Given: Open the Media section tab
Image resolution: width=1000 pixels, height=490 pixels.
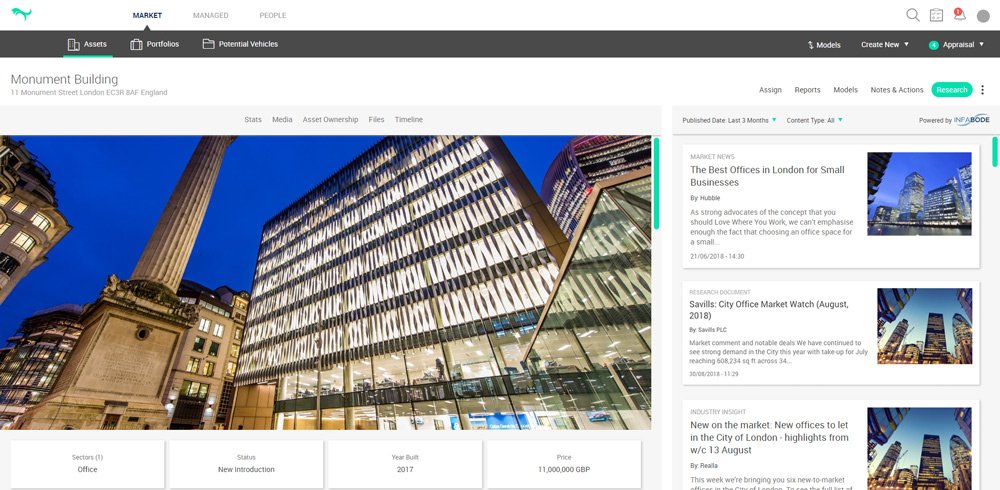Looking at the screenshot, I should [282, 120].
